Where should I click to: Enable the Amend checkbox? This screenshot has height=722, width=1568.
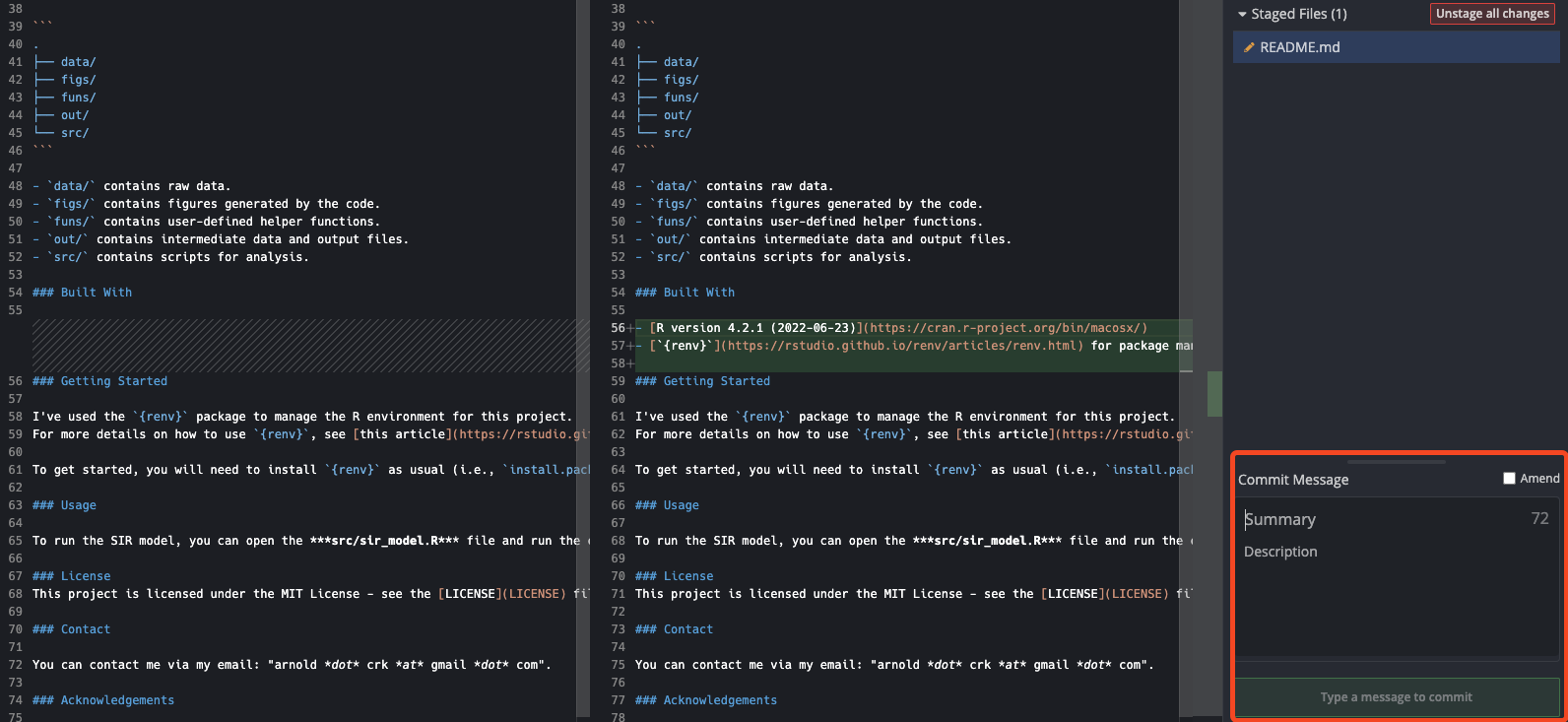[1509, 479]
